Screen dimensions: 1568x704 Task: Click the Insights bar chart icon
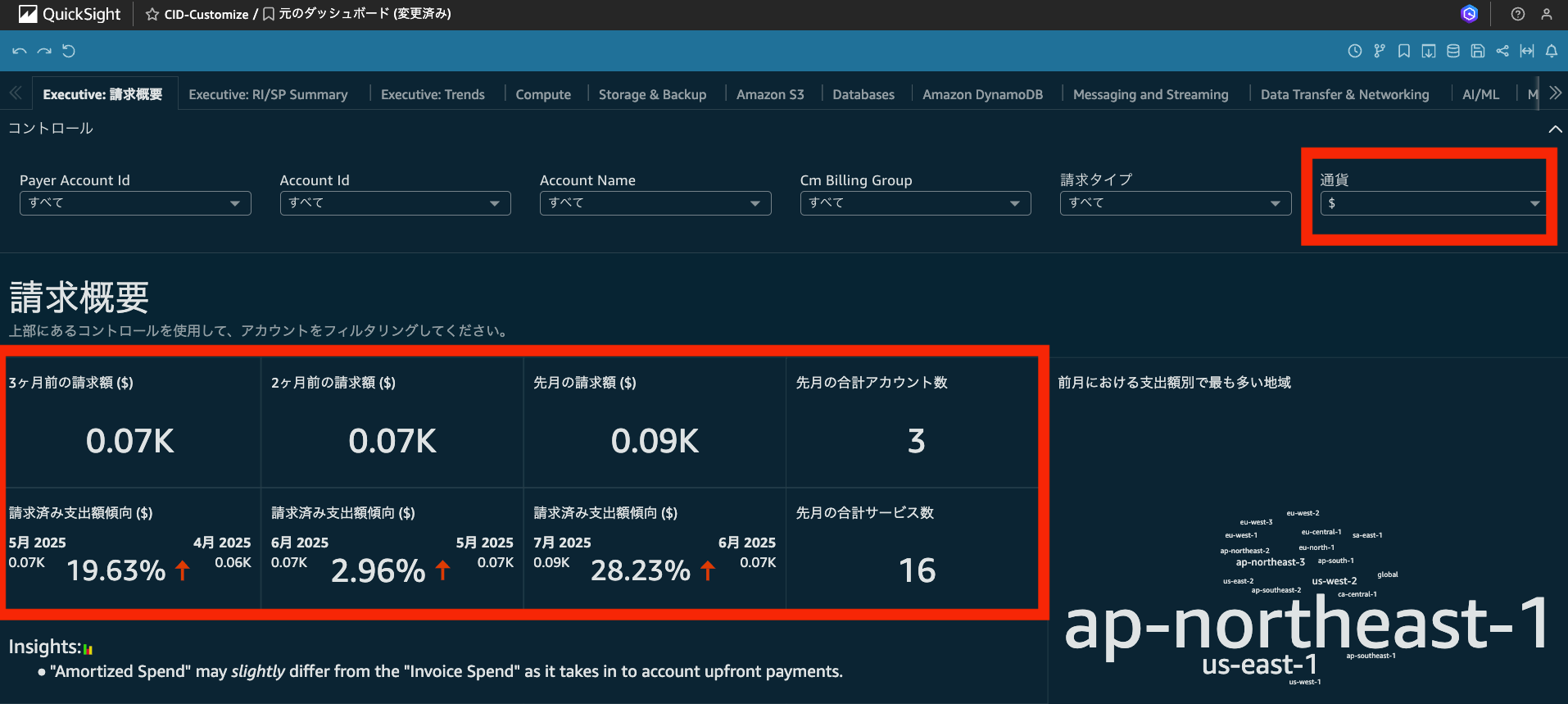88,649
